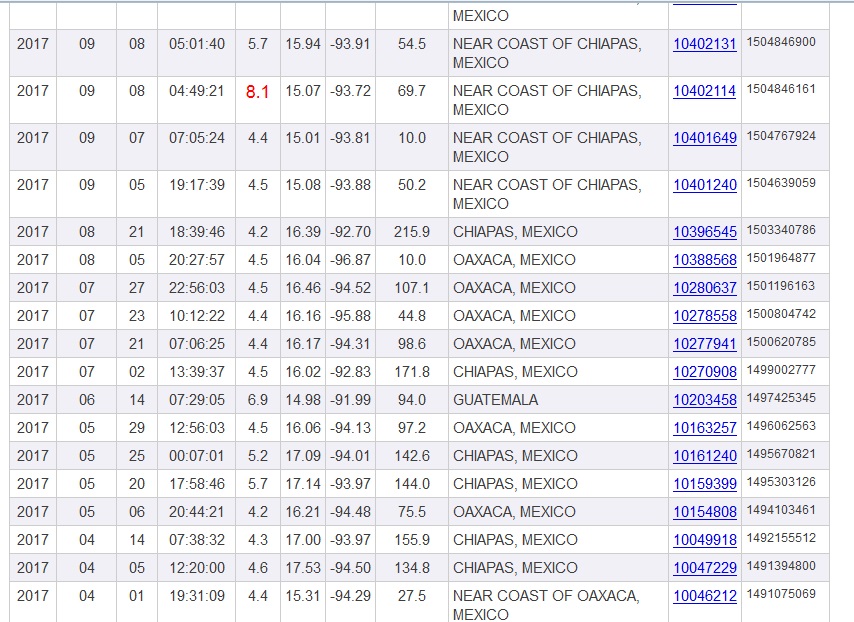Open event link 10278558
Screen dimensions: 854x622
(x=705, y=316)
